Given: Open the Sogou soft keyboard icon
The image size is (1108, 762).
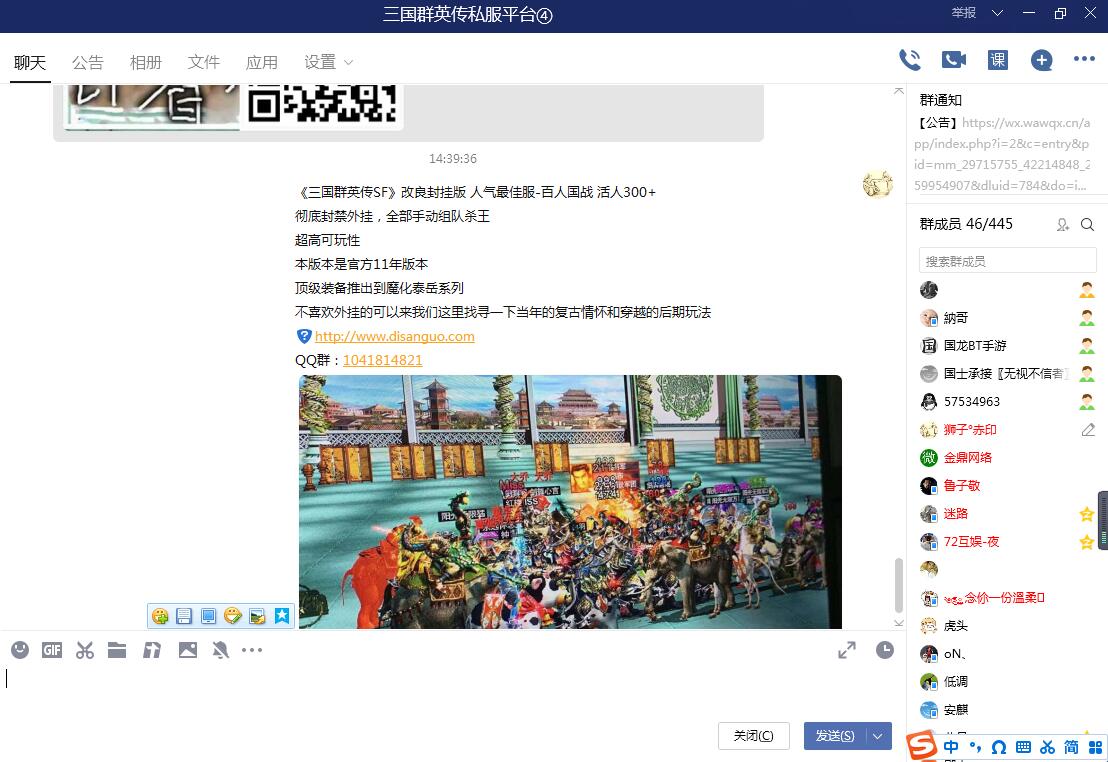Looking at the screenshot, I should (1023, 747).
